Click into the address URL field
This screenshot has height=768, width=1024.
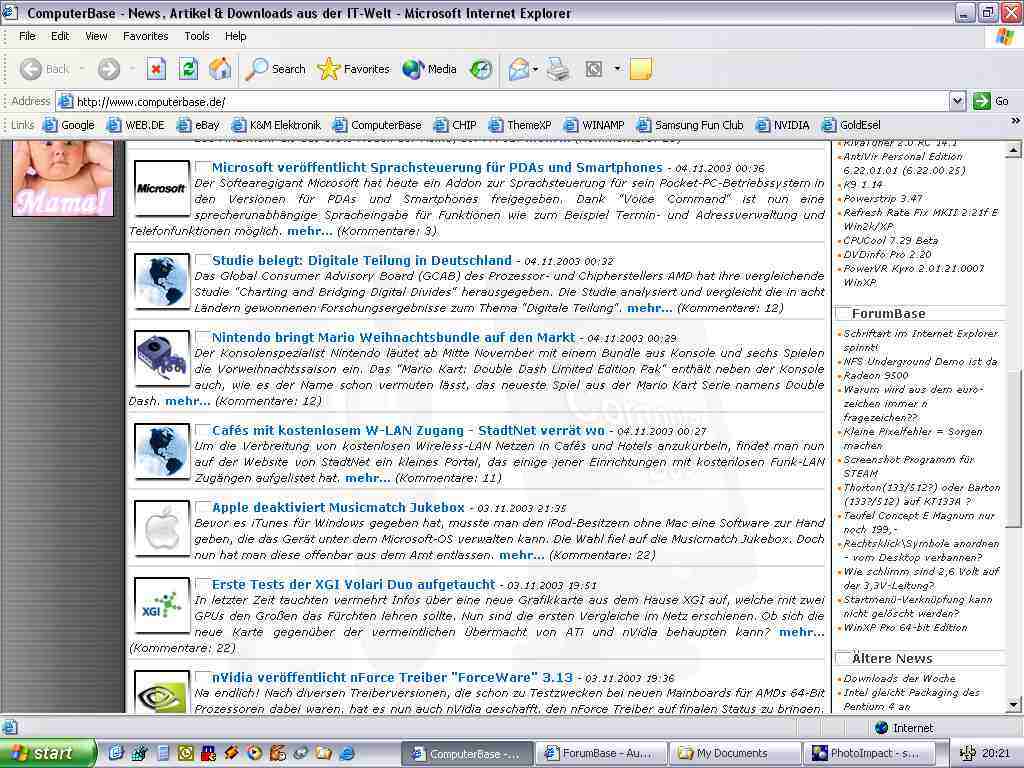[503, 101]
